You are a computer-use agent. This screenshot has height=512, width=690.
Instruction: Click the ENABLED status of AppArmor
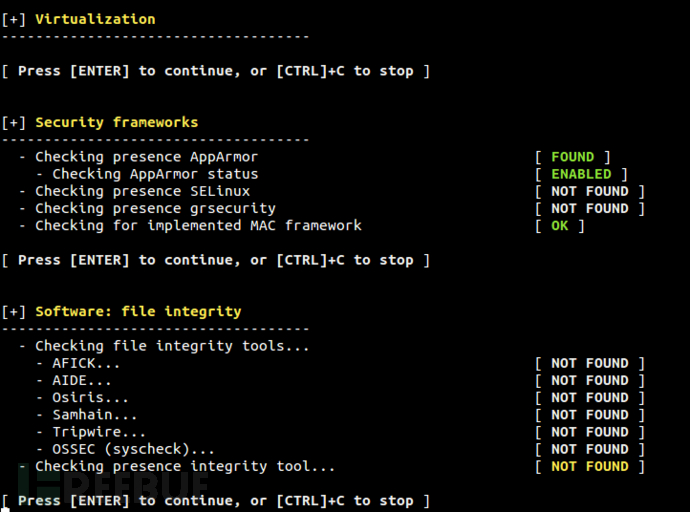point(580,174)
